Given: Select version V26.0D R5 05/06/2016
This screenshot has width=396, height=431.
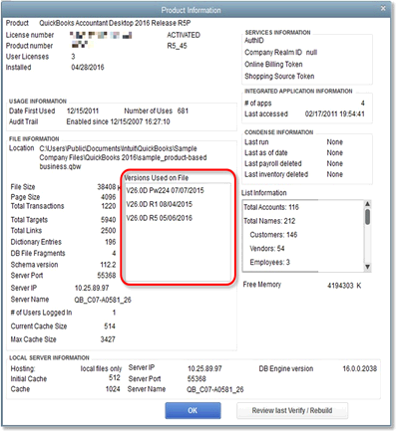Looking at the screenshot, I should tap(159, 218).
